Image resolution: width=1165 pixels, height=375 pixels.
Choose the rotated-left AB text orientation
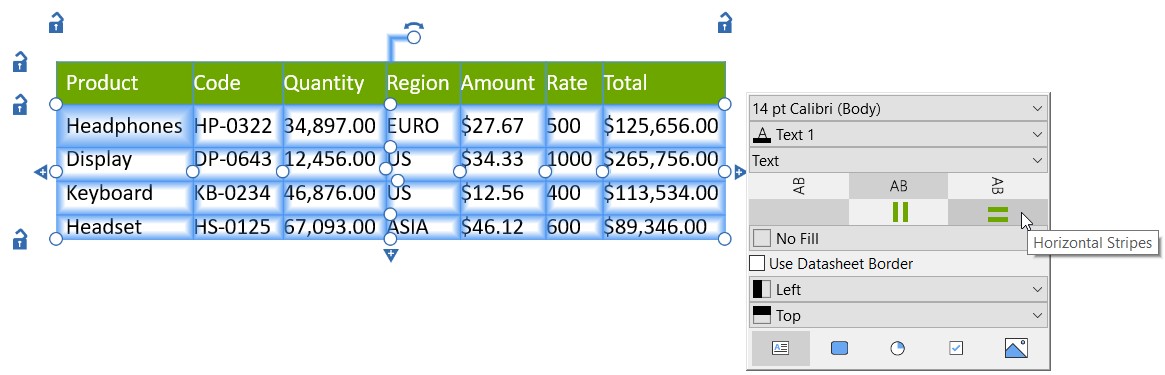coord(799,186)
